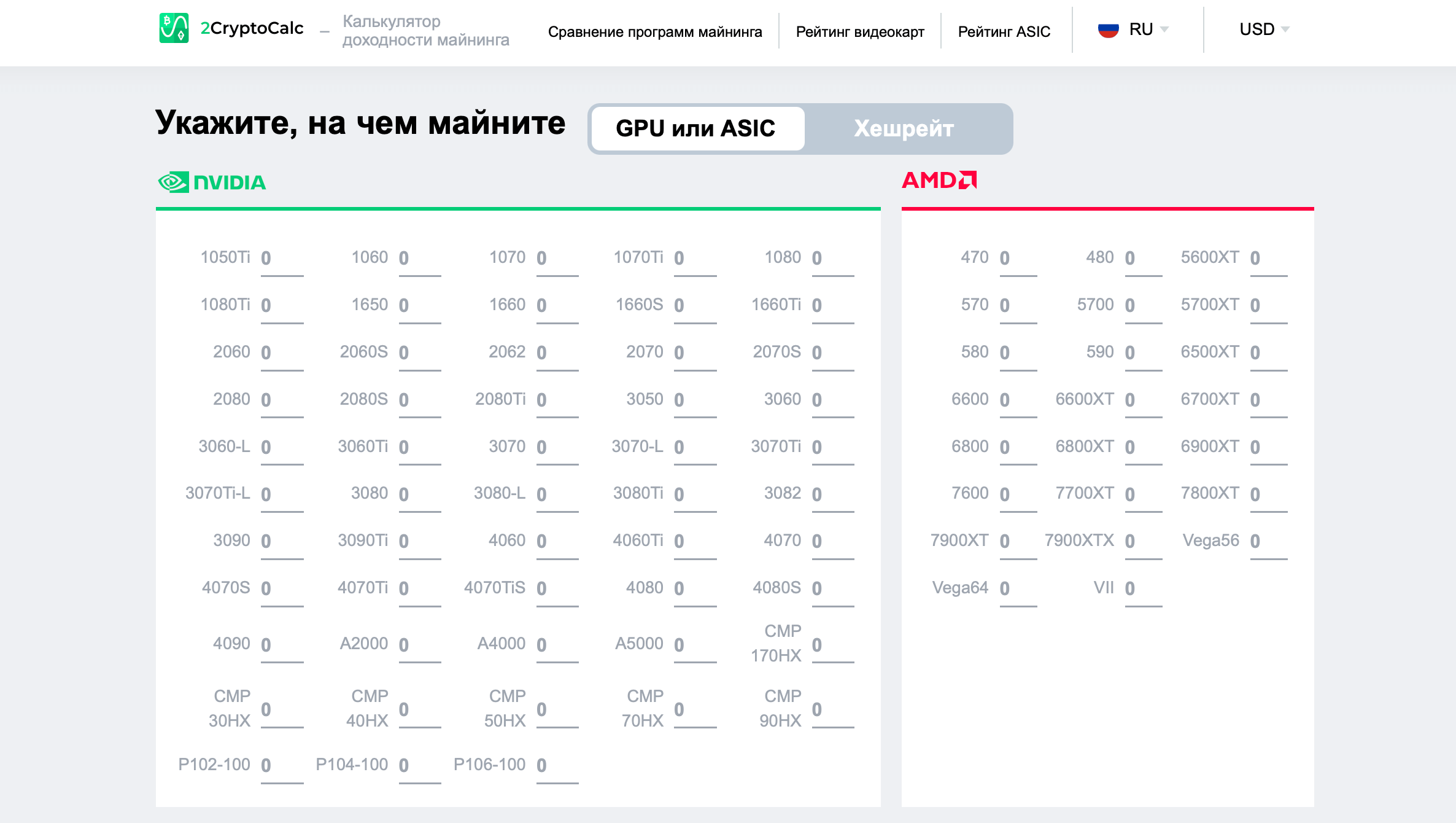Click the 1050Ti quantity field

(x=282, y=259)
